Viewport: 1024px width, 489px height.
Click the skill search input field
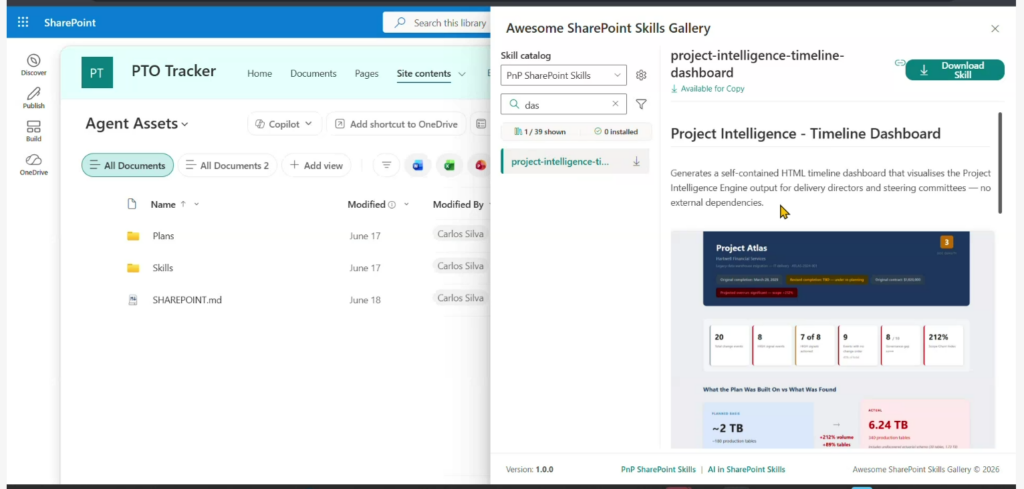[x=564, y=104]
